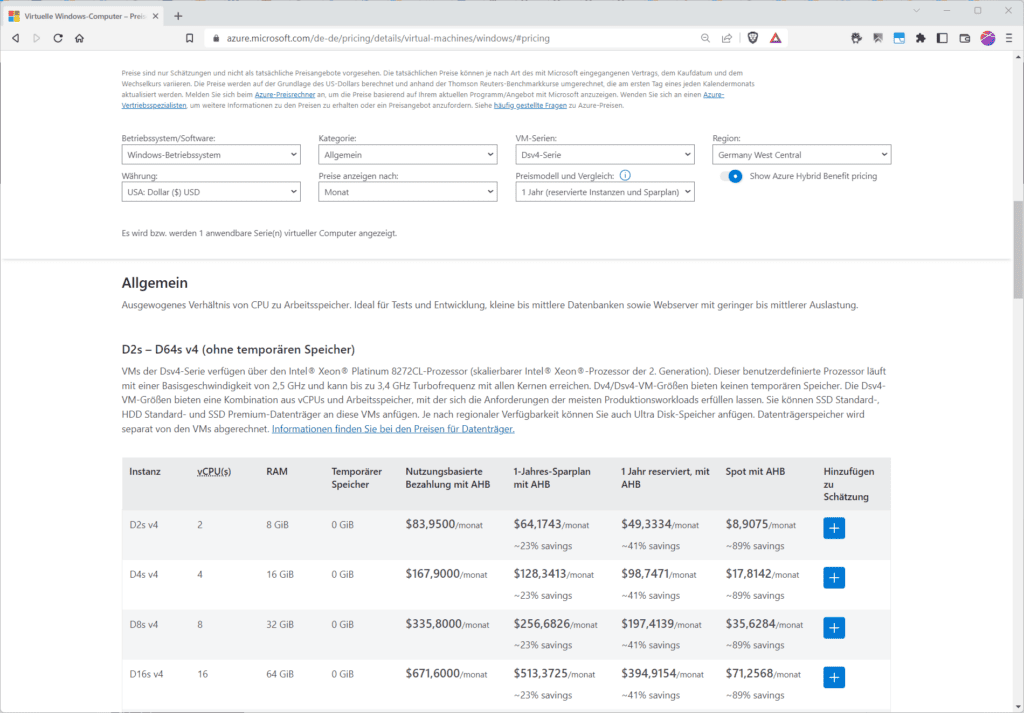Toggle the browser sidebar panel icon
This screenshot has height=713, width=1024.
(942, 39)
